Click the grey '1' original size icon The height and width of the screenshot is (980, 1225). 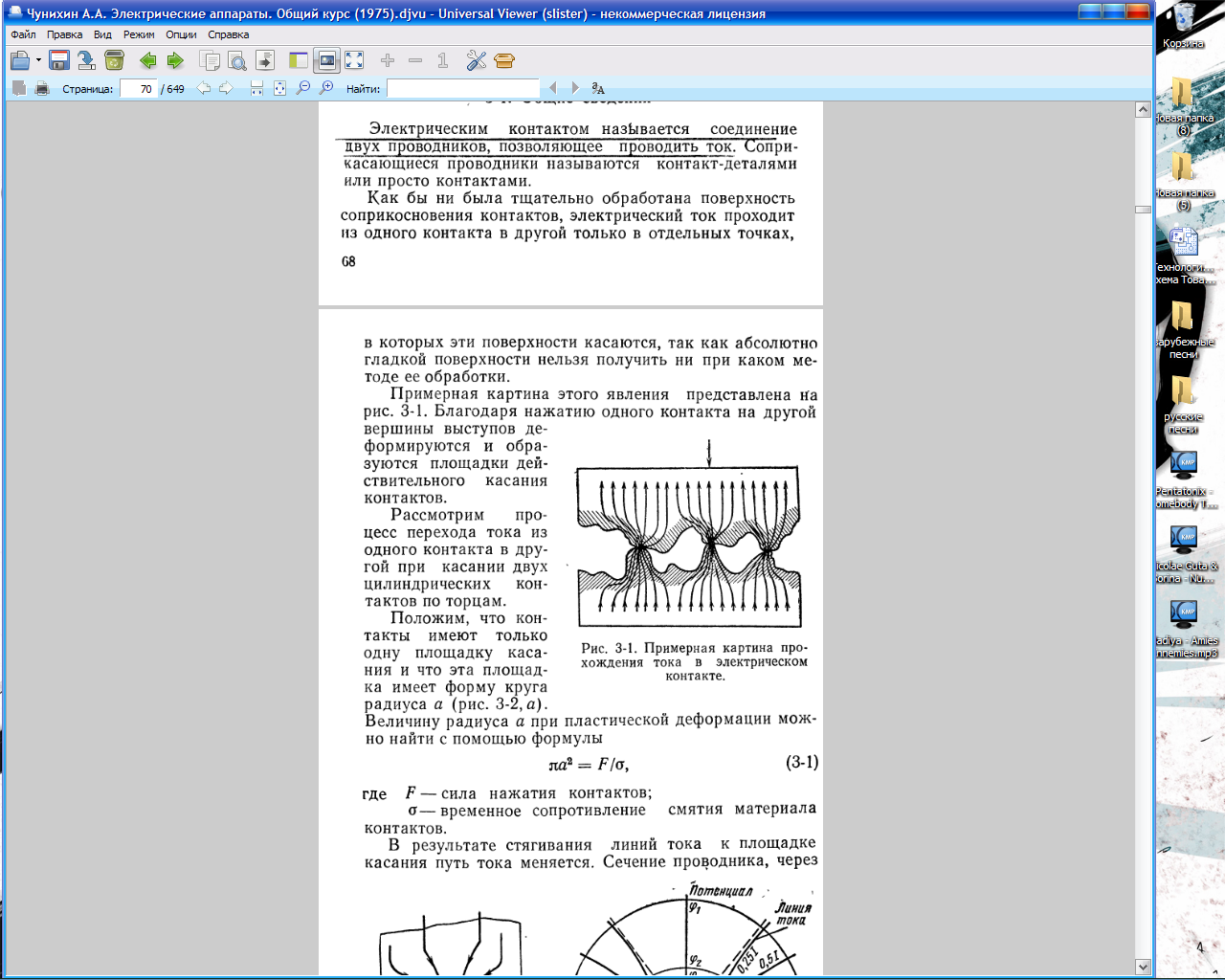pyautogui.click(x=443, y=60)
